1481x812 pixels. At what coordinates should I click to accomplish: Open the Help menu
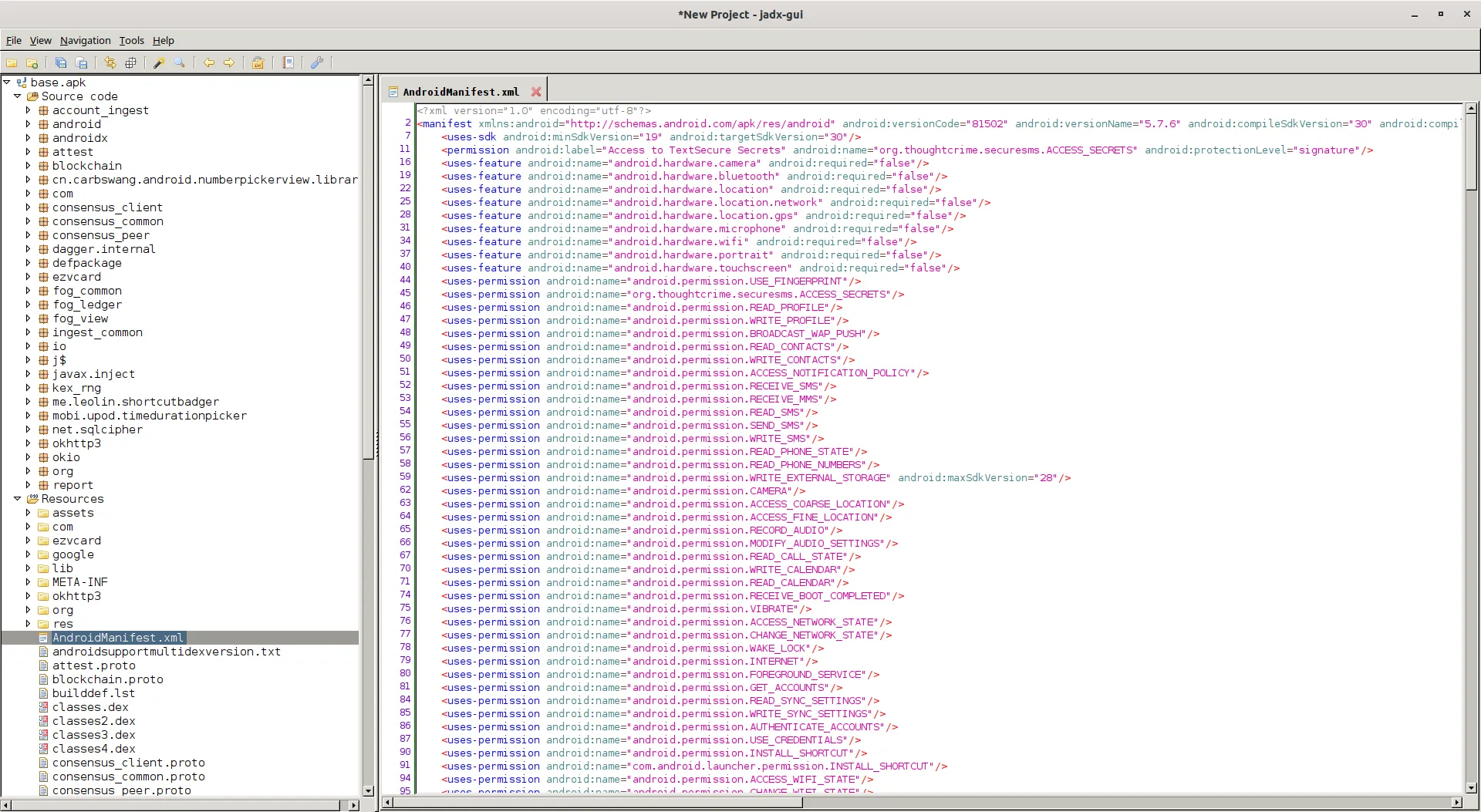click(164, 41)
